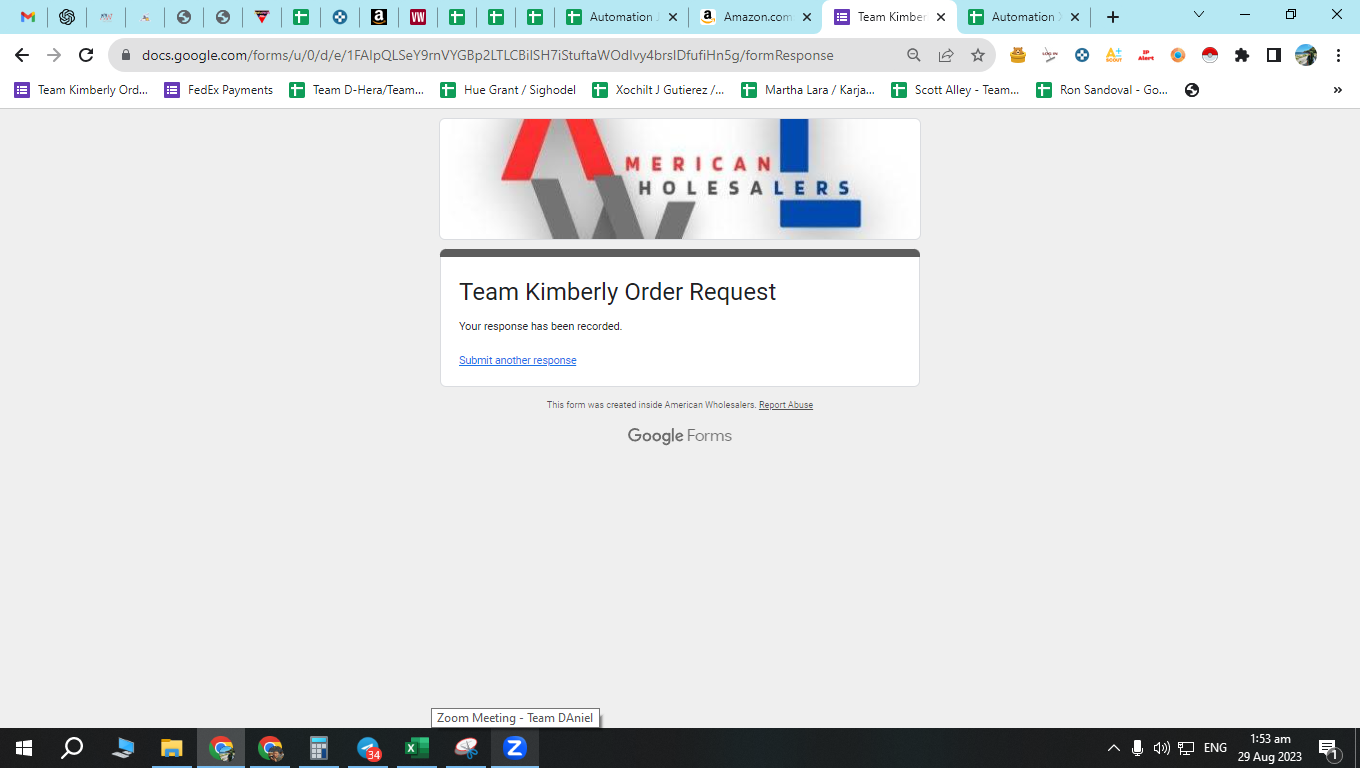This screenshot has height=768, width=1360.
Task: View site information via lock icon
Action: pos(125,56)
